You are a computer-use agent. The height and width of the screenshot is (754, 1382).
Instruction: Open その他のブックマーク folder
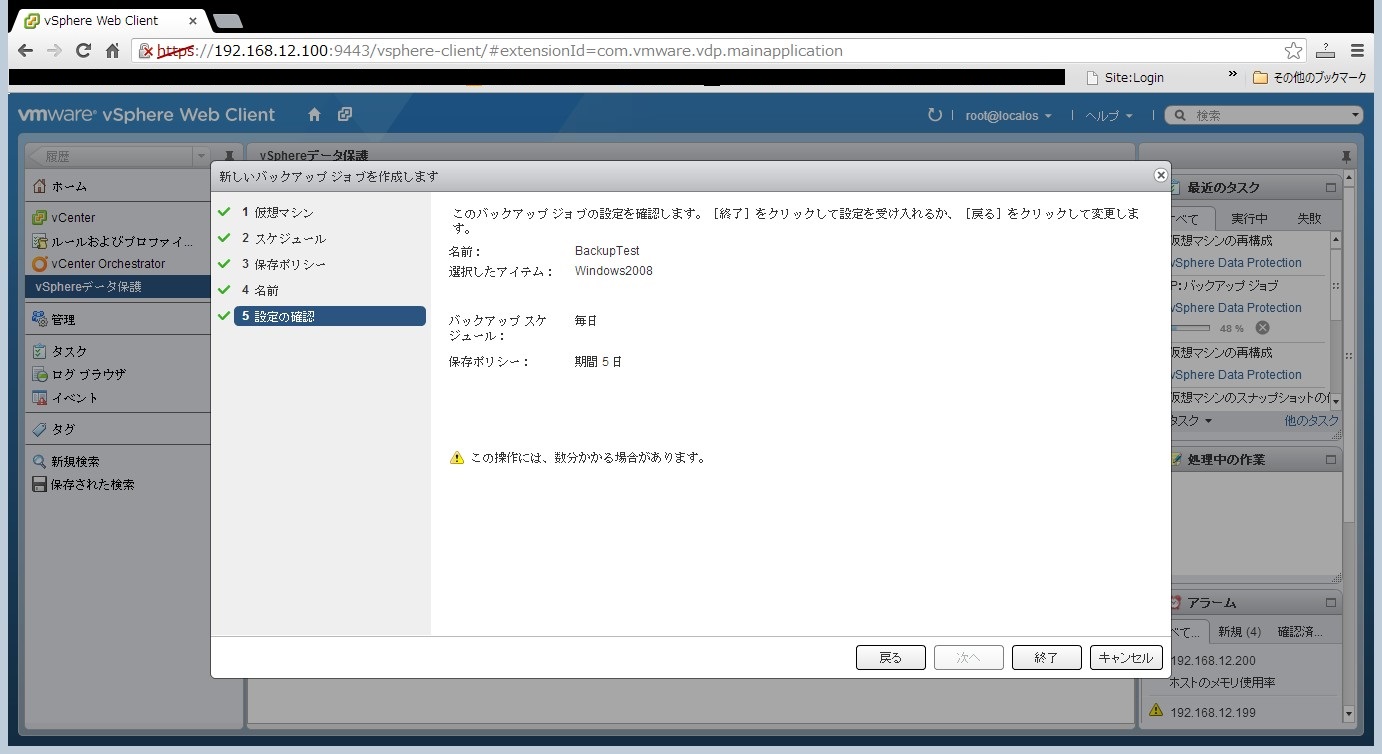pos(1308,77)
